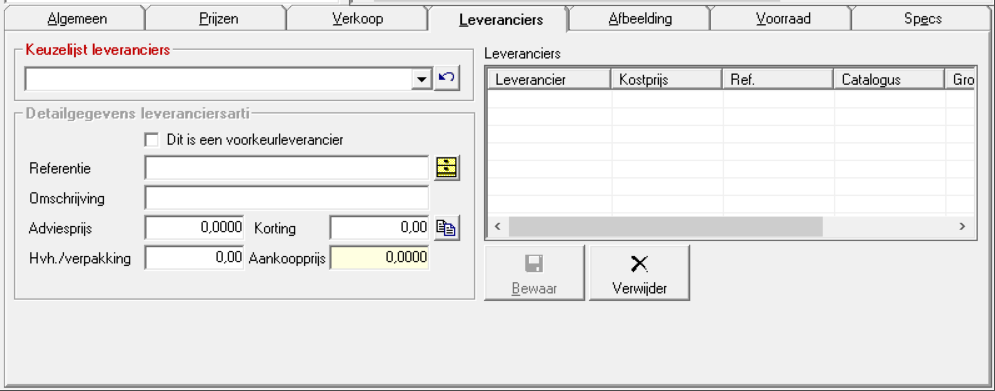
Task: Click the Kostprijs column header
Action: click(x=666, y=79)
